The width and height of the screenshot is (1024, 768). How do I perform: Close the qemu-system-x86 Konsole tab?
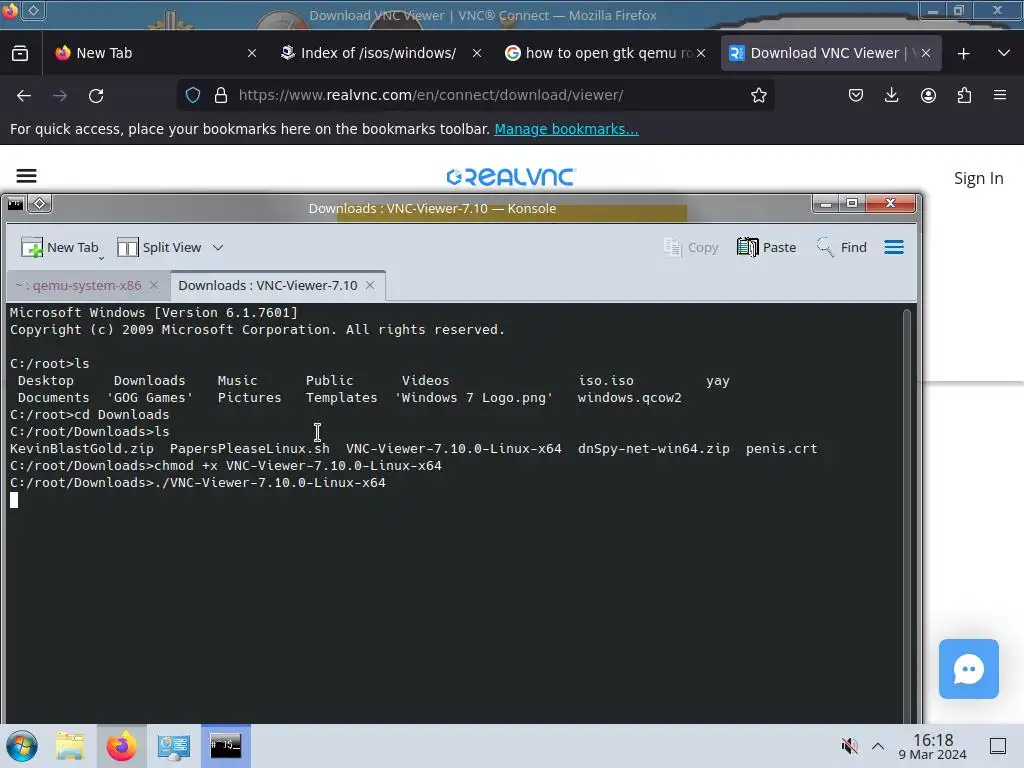click(x=154, y=285)
